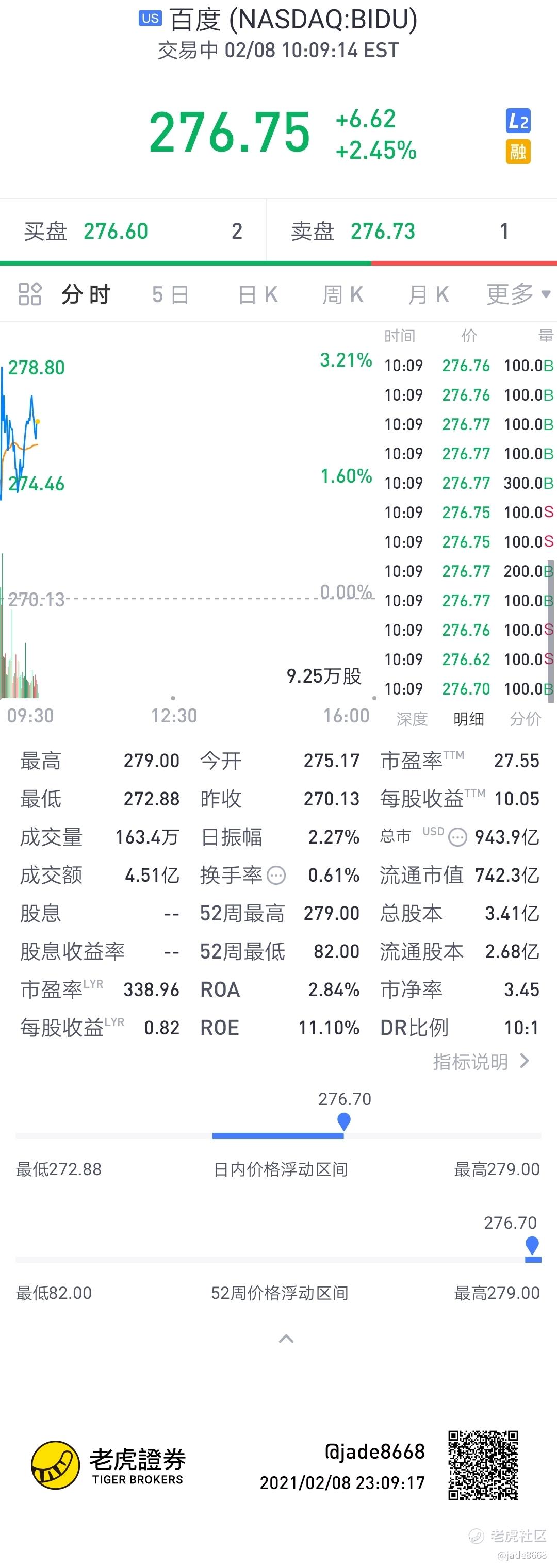Switch to the 5日 chart tab
This screenshot has height=1568, width=557.
[x=170, y=294]
